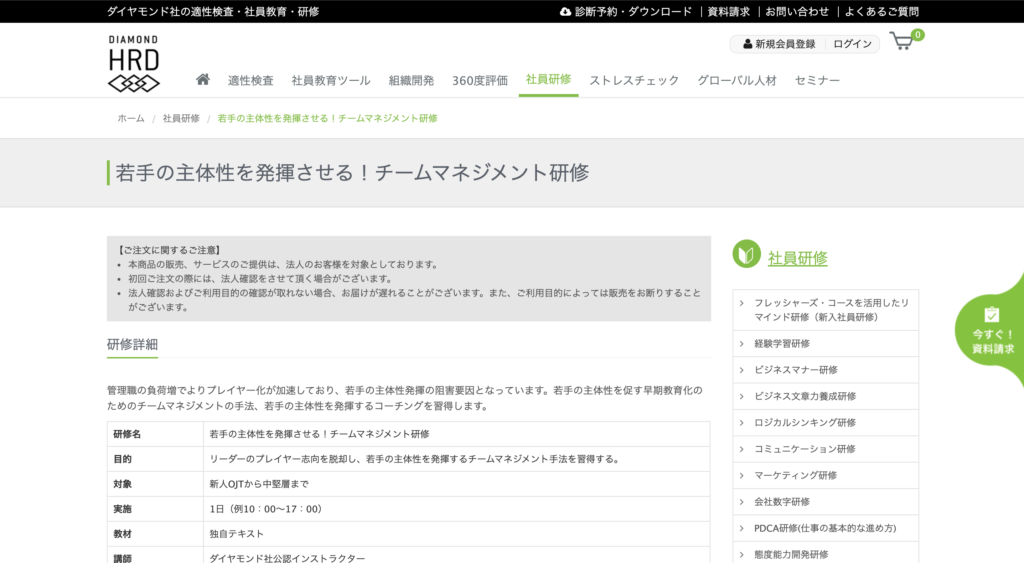This screenshot has height=563, width=1024.
Task: Click the green book icon beside 社員研修
Action: pyautogui.click(x=746, y=256)
